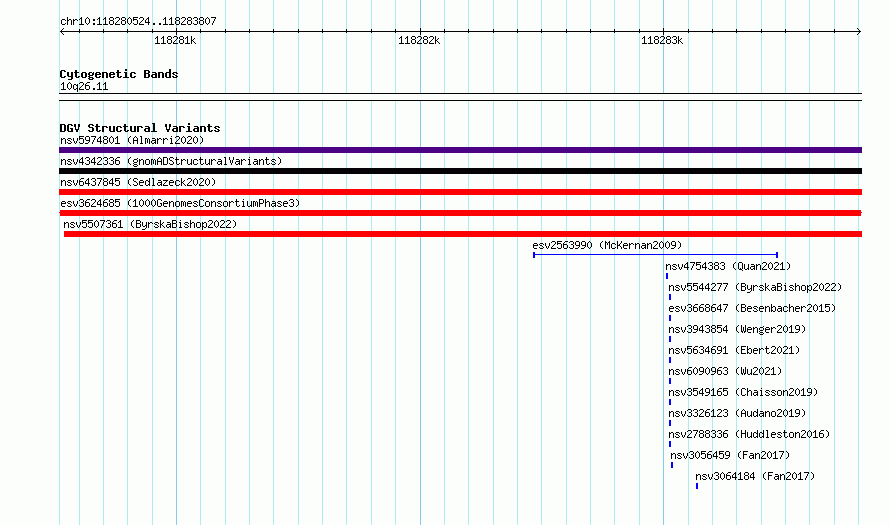The image size is (890, 525).
Task: Select the red bar under nsv6437845
Action: [x=460, y=192]
